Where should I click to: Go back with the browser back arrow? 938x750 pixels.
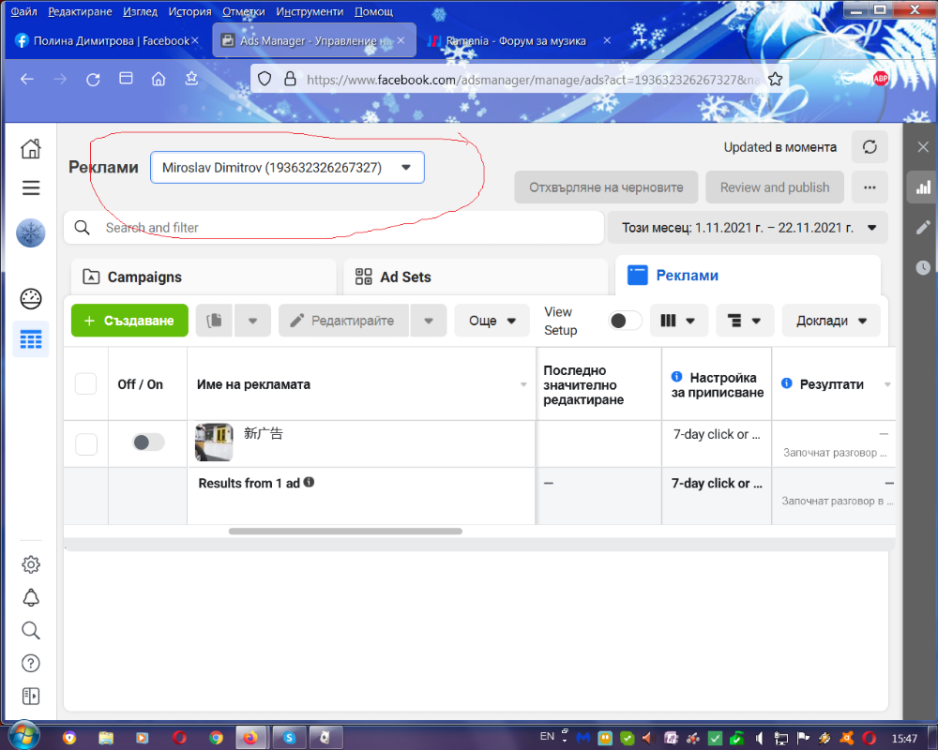coord(27,79)
